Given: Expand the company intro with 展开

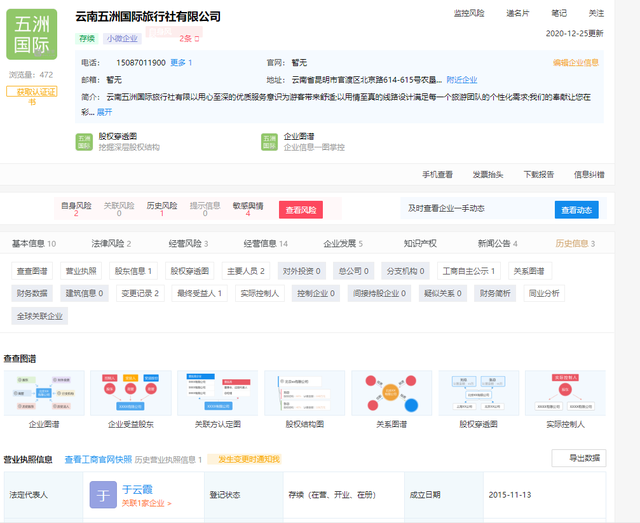Looking at the screenshot, I should [104, 112].
